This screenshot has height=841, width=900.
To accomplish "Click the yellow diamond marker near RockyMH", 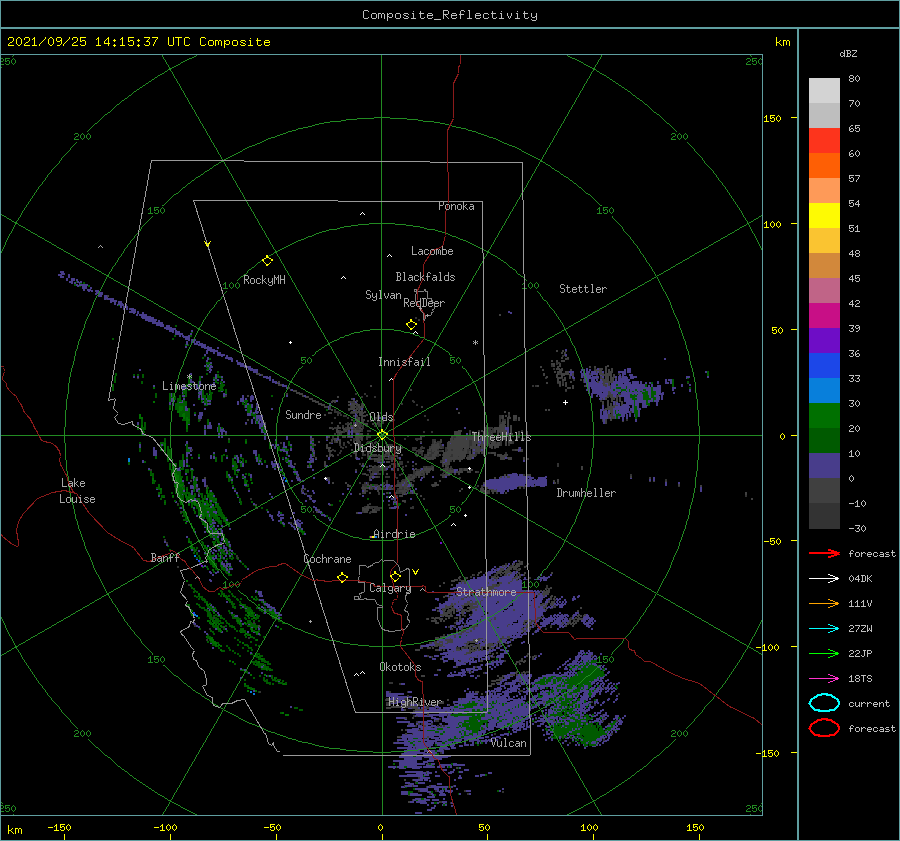I will tap(267, 261).
